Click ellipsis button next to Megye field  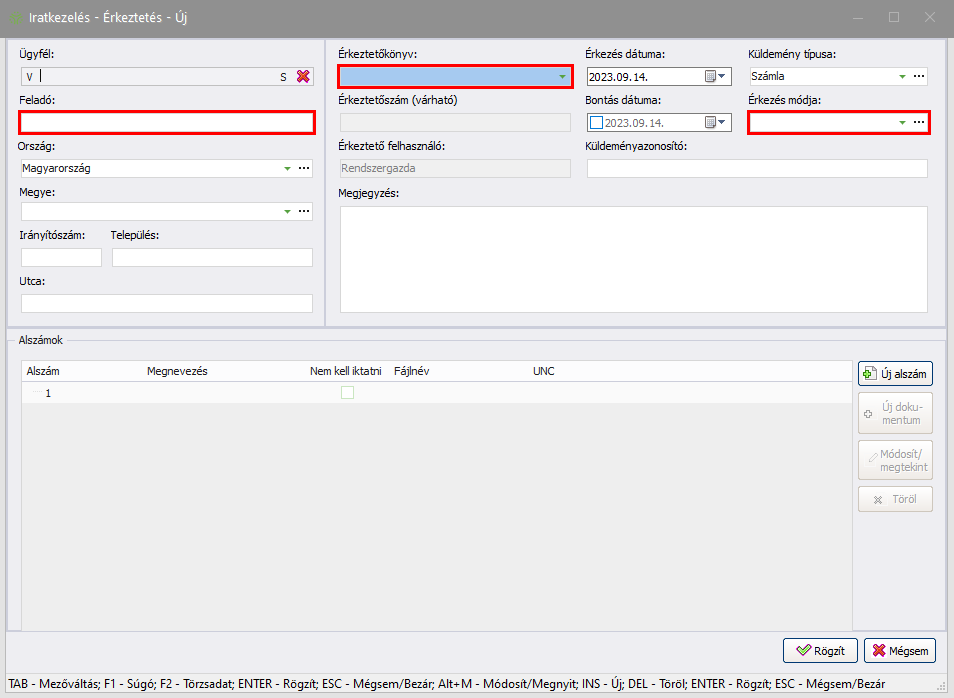coord(304,211)
